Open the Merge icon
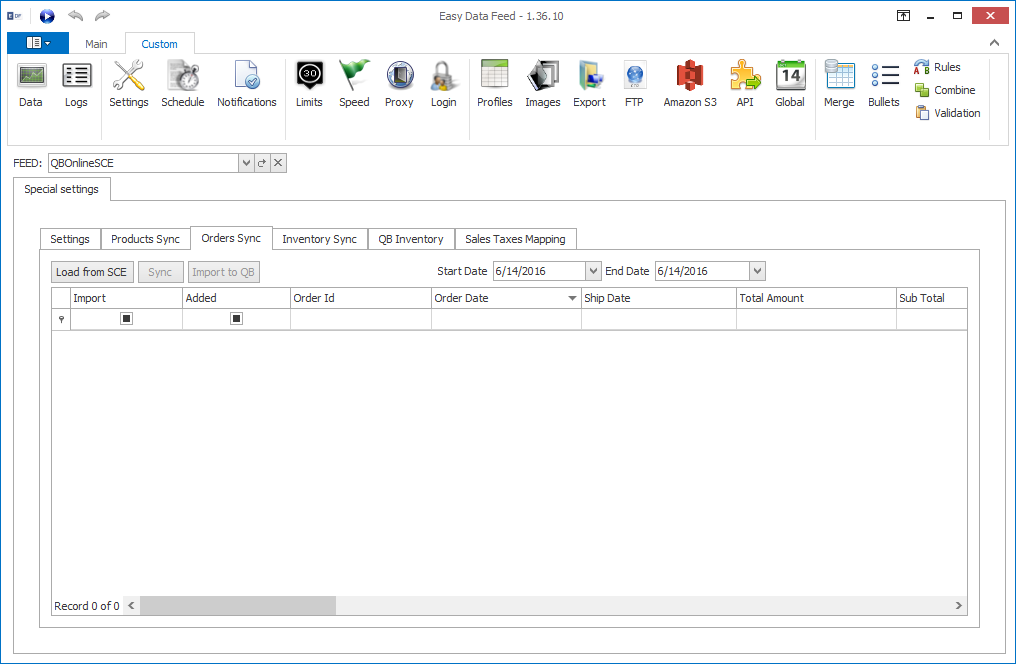Image resolution: width=1016 pixels, height=664 pixels. pos(839,84)
